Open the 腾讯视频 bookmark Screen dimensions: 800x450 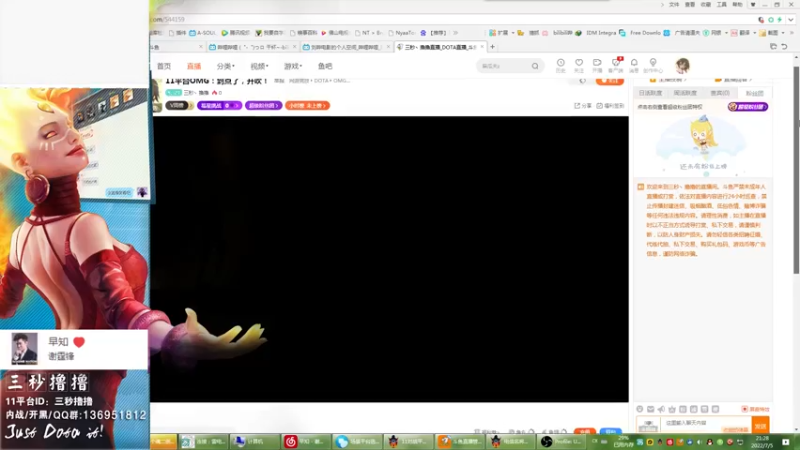point(236,33)
